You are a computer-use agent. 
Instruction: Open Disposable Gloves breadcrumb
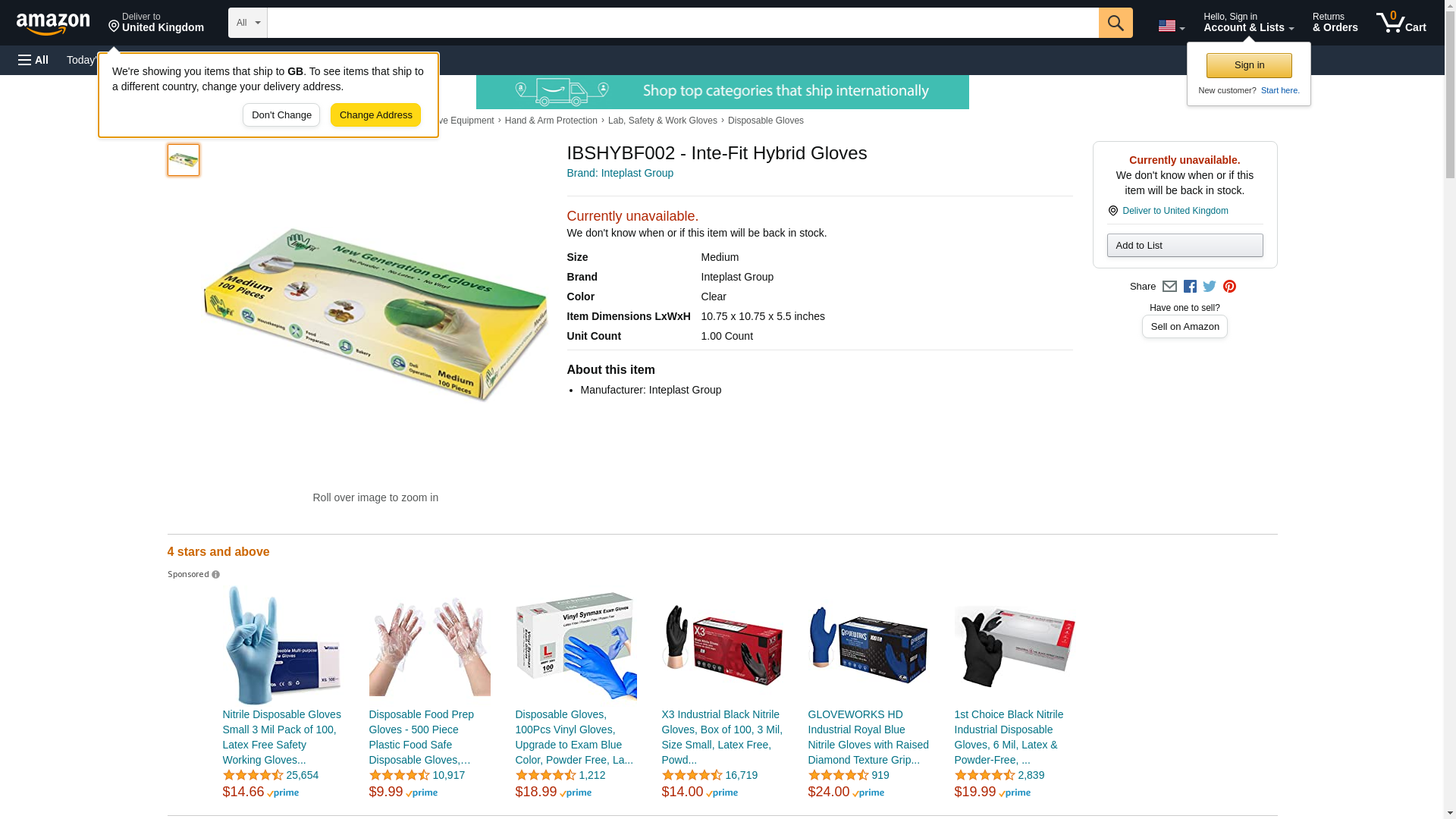point(765,121)
